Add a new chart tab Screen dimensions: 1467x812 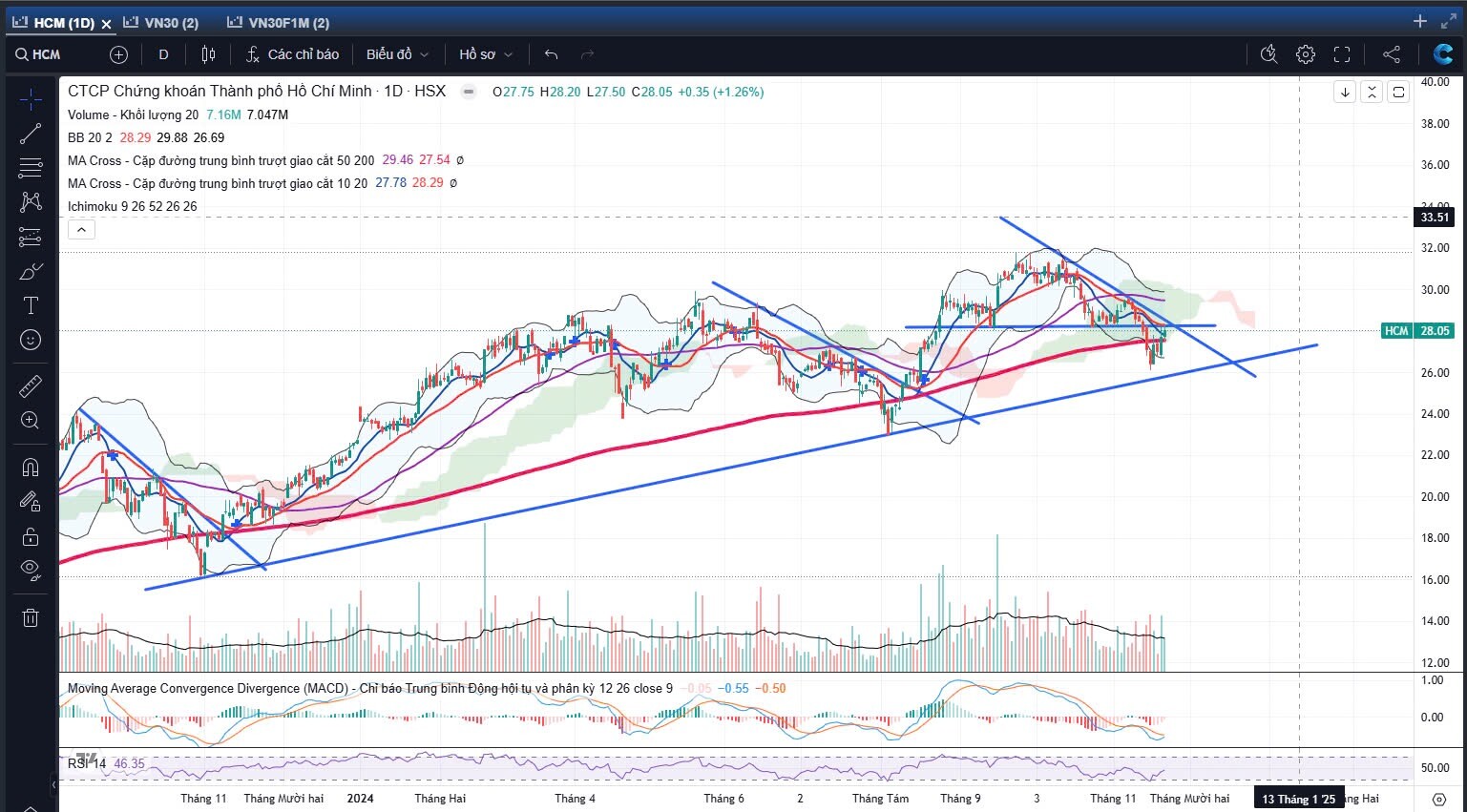[x=1419, y=21]
